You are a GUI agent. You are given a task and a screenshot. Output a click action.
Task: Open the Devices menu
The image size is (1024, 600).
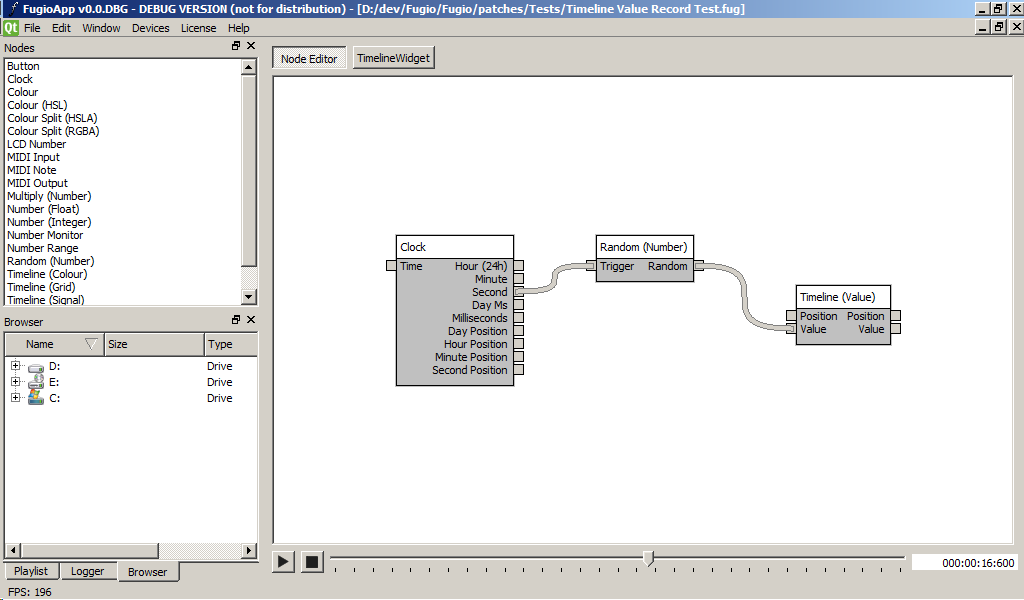150,28
